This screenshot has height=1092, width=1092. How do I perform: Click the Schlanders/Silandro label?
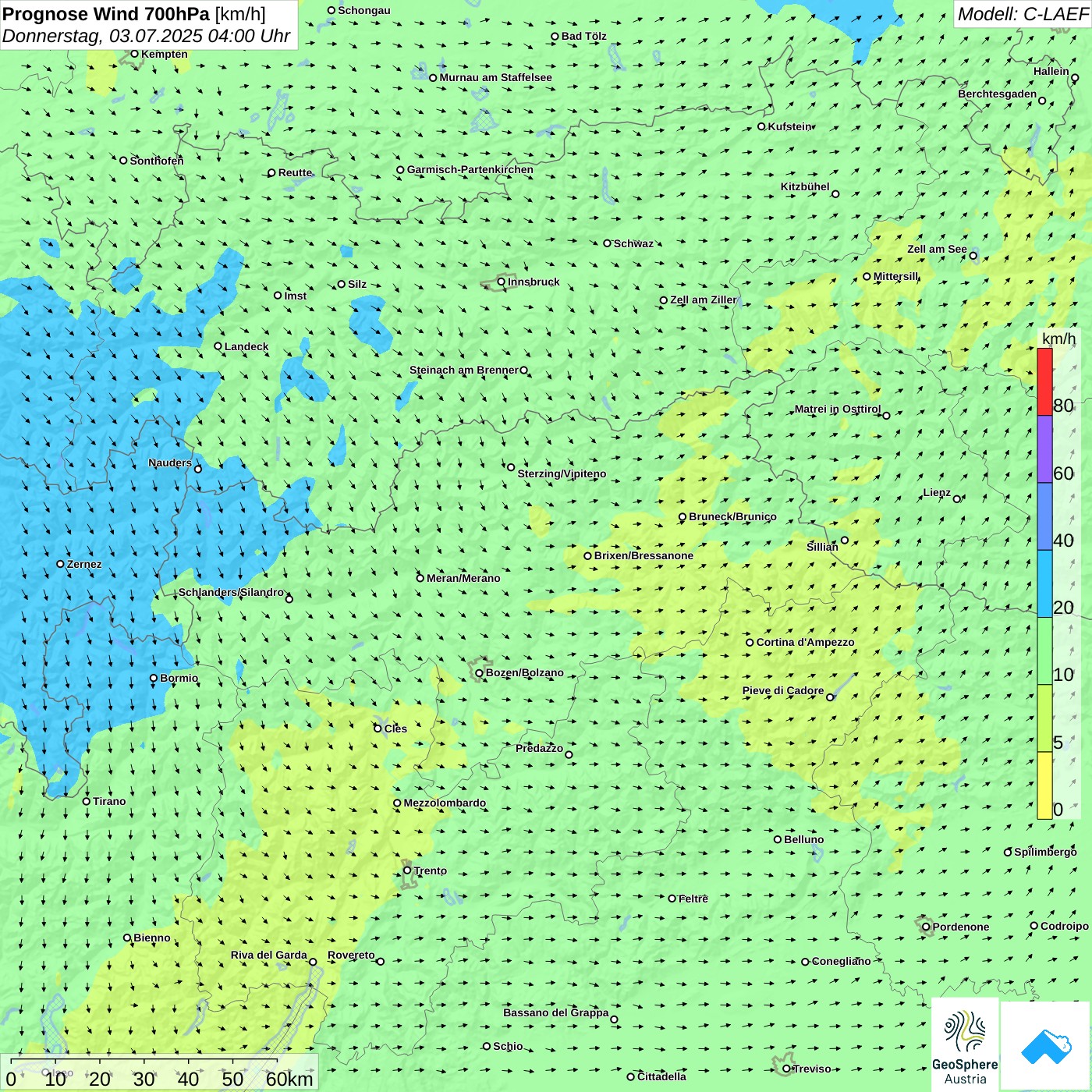click(x=231, y=592)
